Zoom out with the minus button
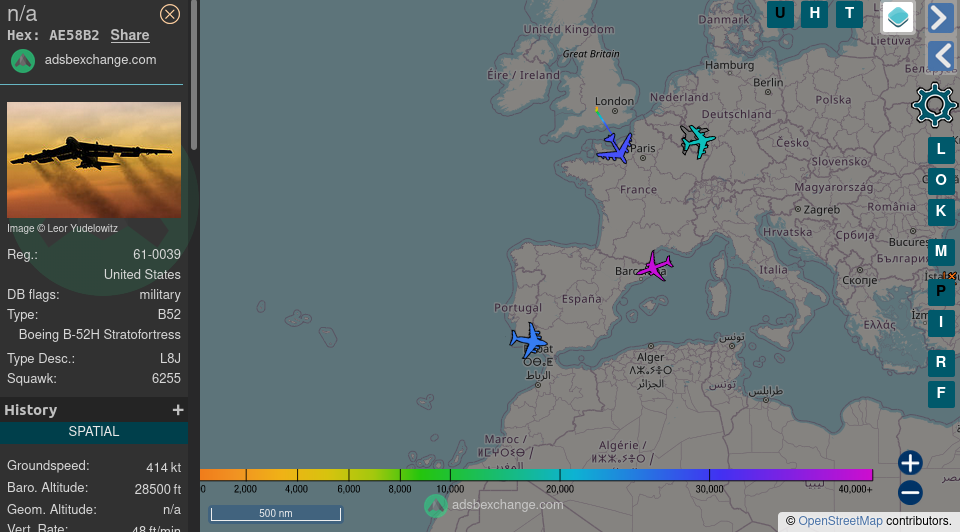This screenshot has width=960, height=532. point(910,492)
